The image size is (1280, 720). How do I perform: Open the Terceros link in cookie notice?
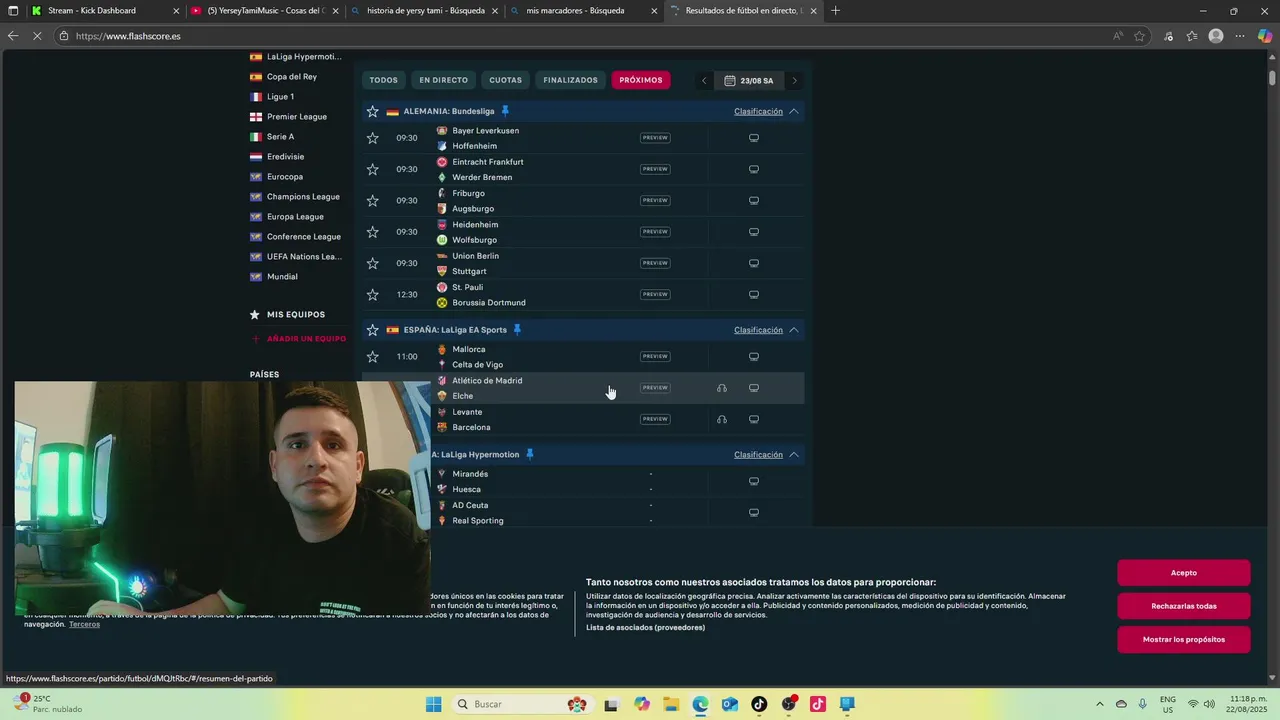click(84, 624)
